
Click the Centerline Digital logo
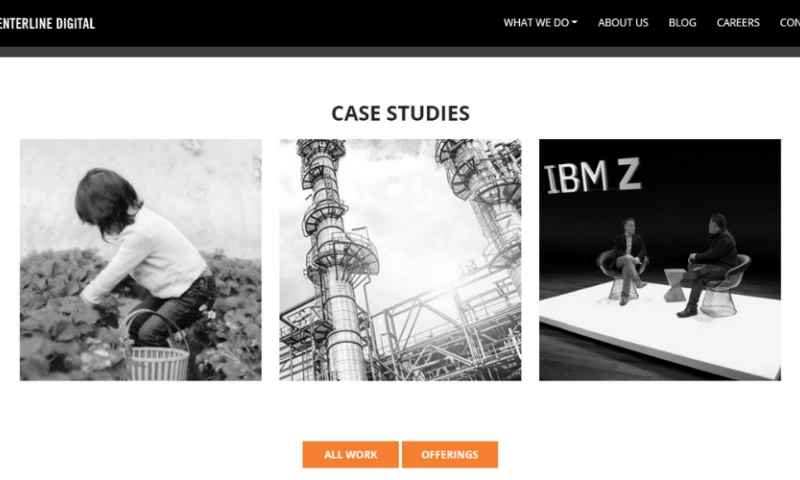coord(47,23)
